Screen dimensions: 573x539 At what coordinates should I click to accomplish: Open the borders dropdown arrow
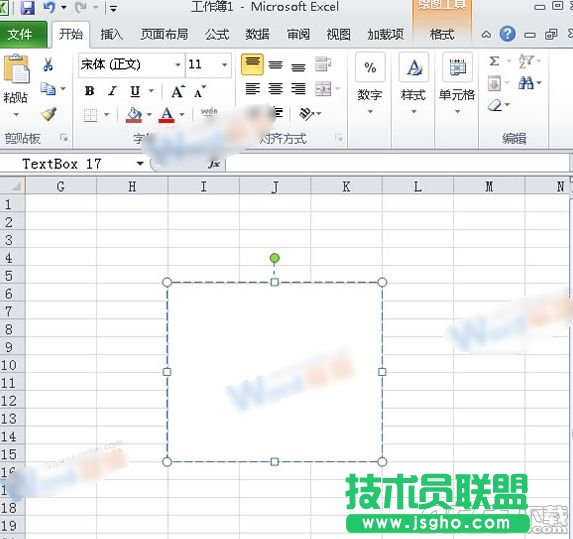(x=106, y=115)
